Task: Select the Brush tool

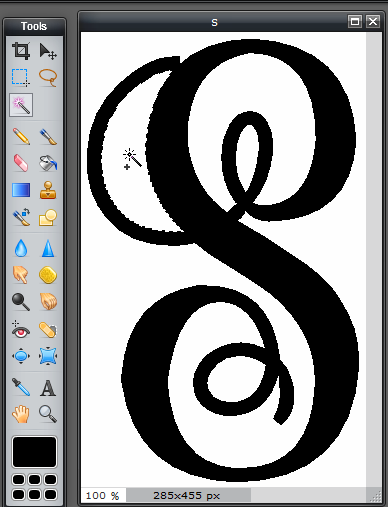Action: [x=48, y=136]
